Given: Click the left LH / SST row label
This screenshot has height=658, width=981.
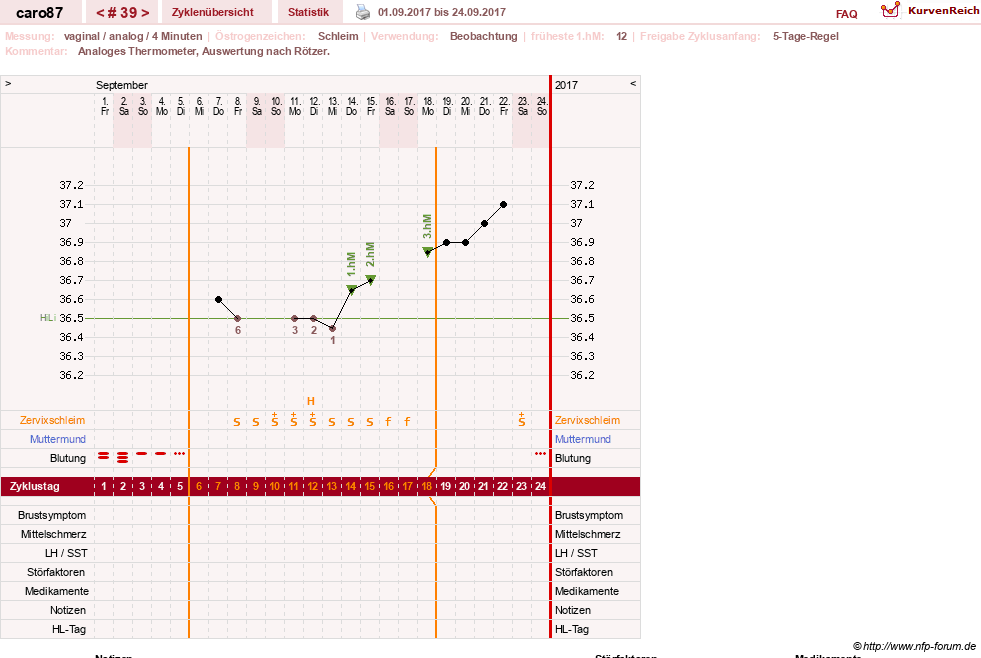Looking at the screenshot, I should (x=66, y=553).
